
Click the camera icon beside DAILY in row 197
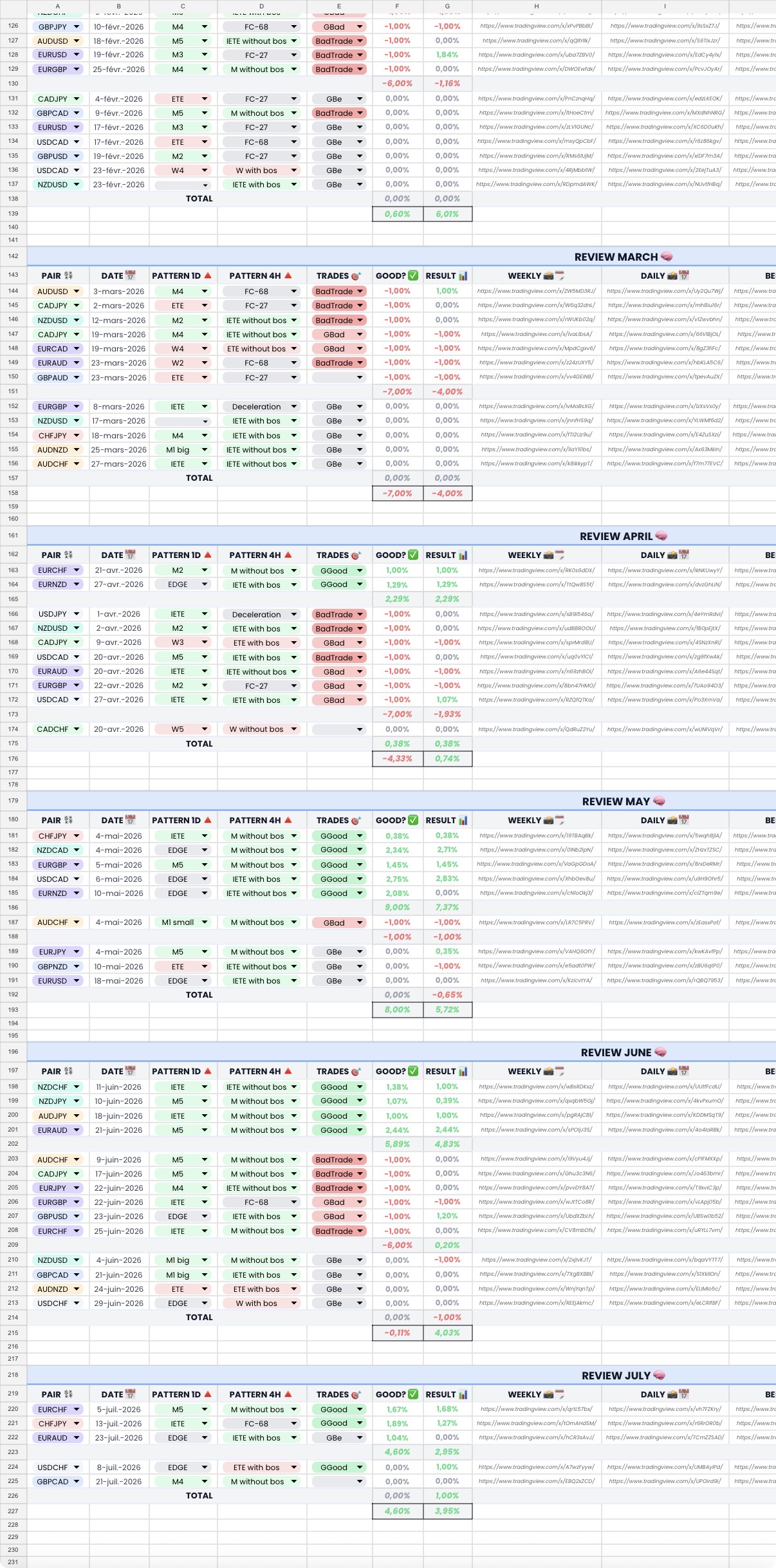click(672, 1071)
